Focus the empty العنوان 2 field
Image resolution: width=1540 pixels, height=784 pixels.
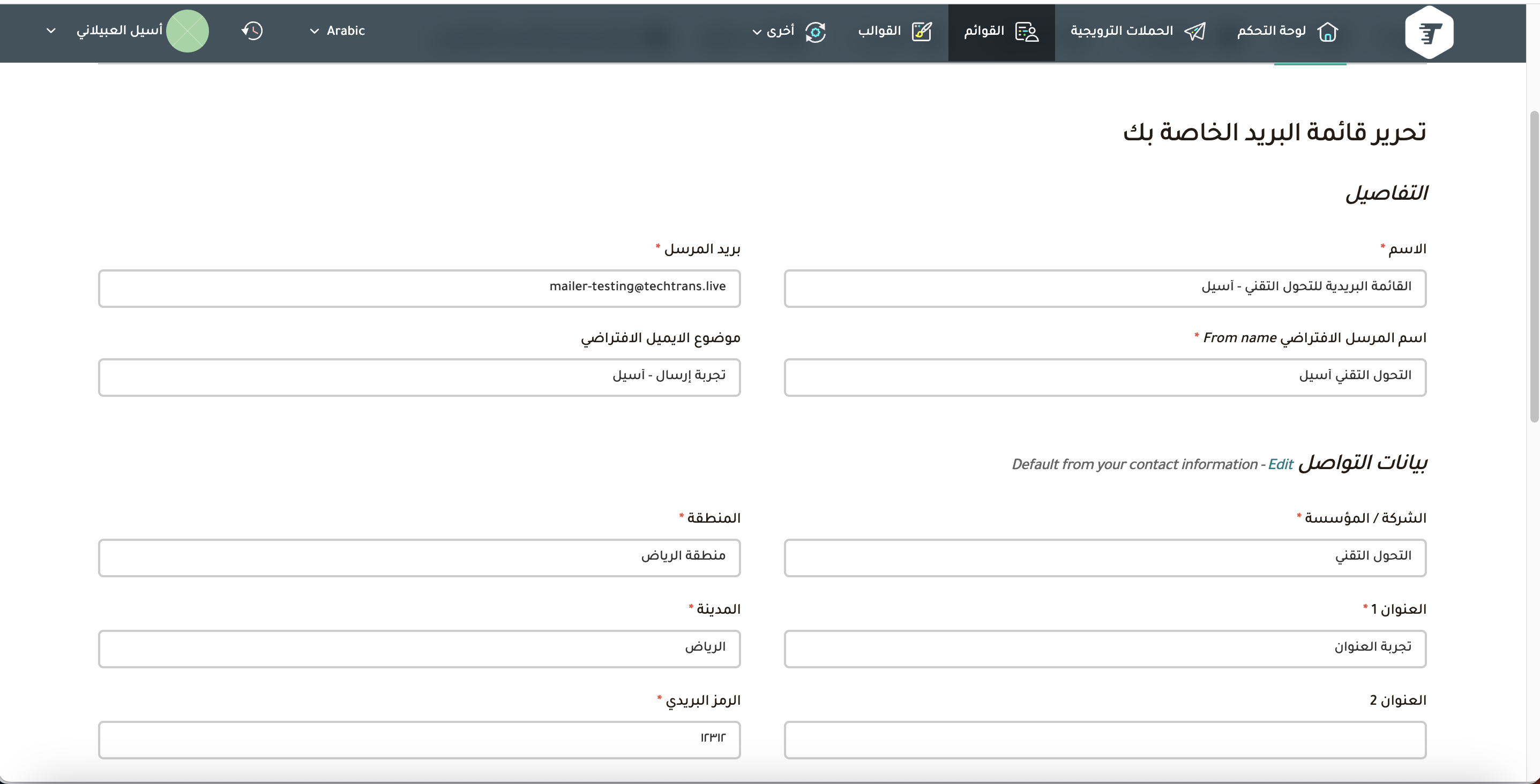[1104, 740]
